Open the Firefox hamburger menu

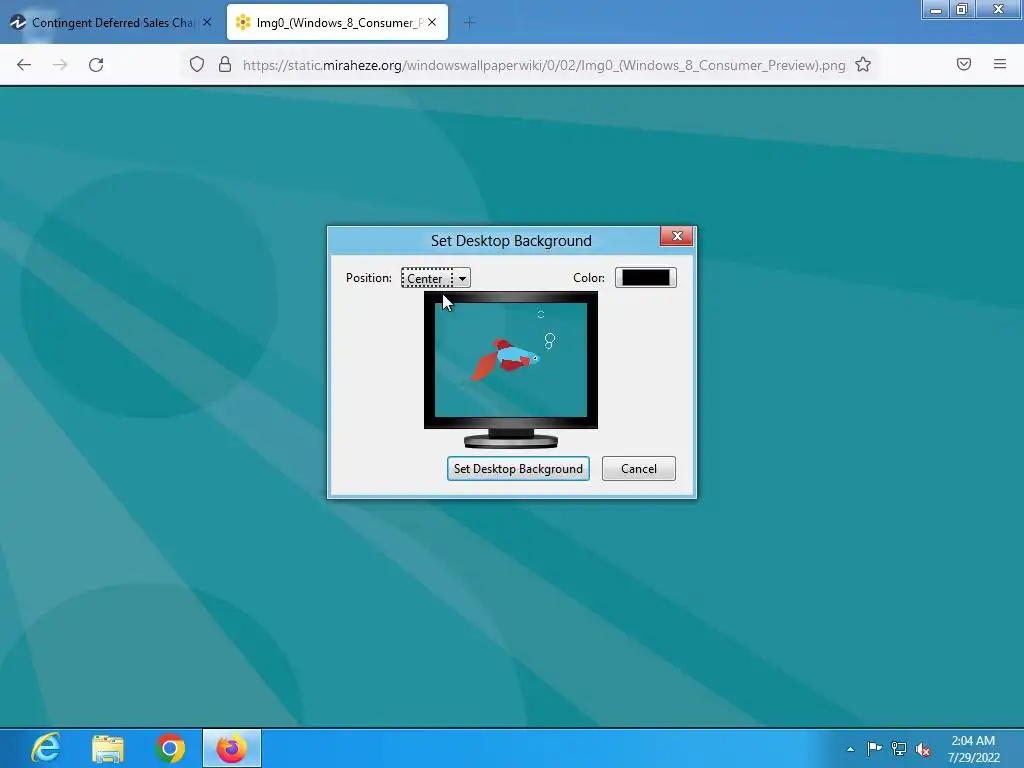(x=1000, y=64)
